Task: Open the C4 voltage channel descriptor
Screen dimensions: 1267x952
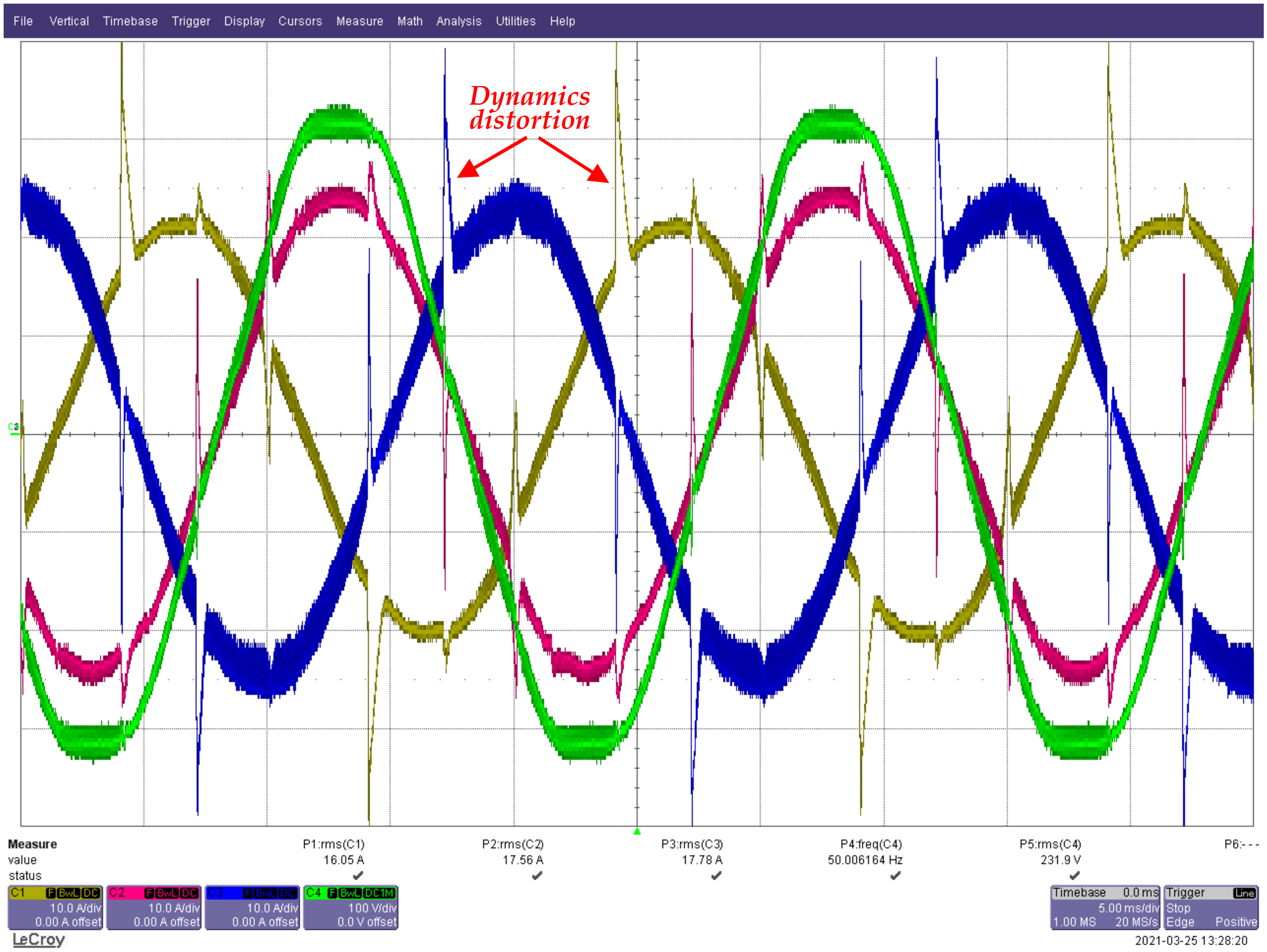Action: (351, 907)
